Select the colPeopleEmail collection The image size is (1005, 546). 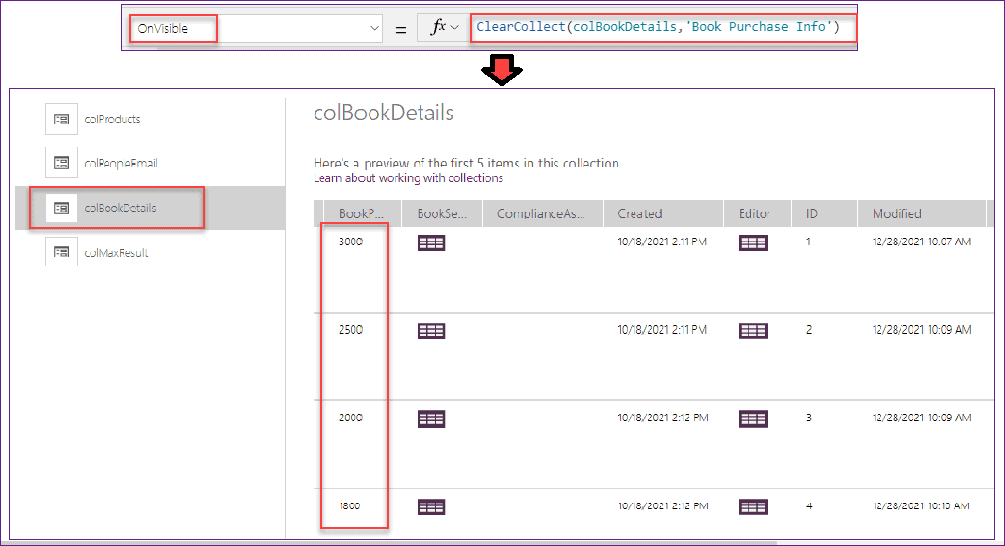120,163
